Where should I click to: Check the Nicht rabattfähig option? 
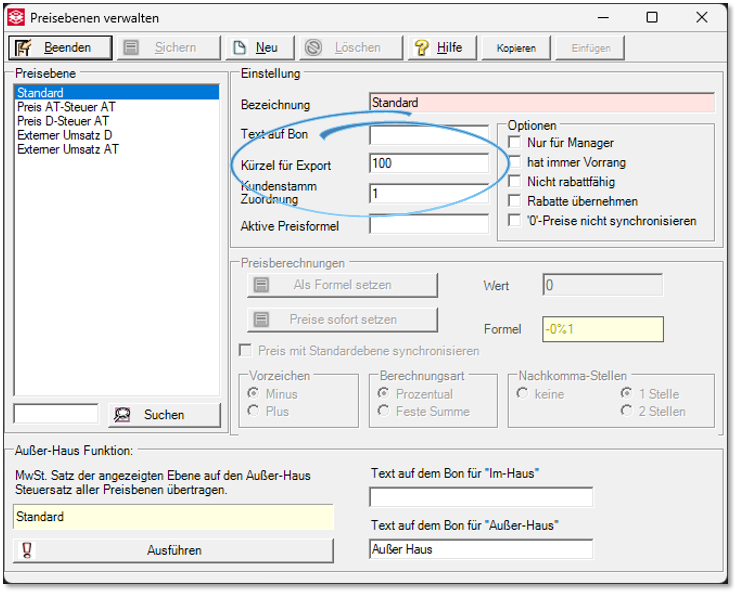[515, 182]
